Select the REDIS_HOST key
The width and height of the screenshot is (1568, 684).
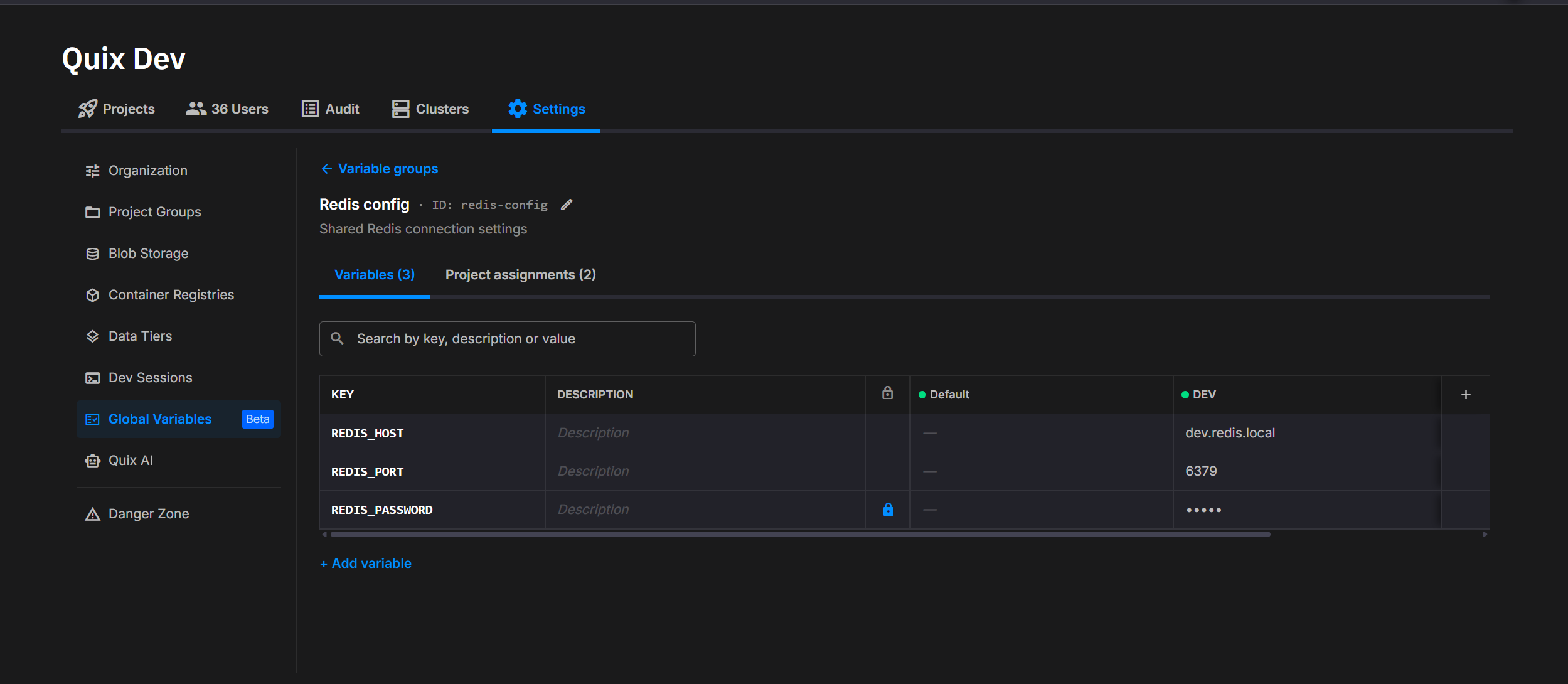[x=368, y=434]
